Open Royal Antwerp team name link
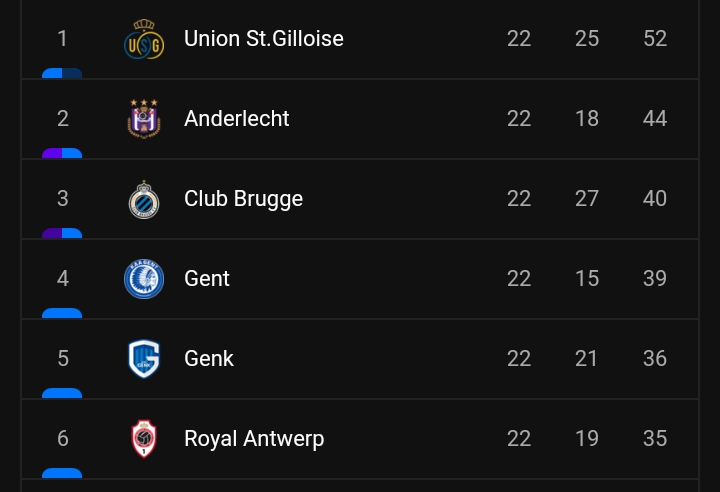The width and height of the screenshot is (720, 492). pyautogui.click(x=254, y=439)
